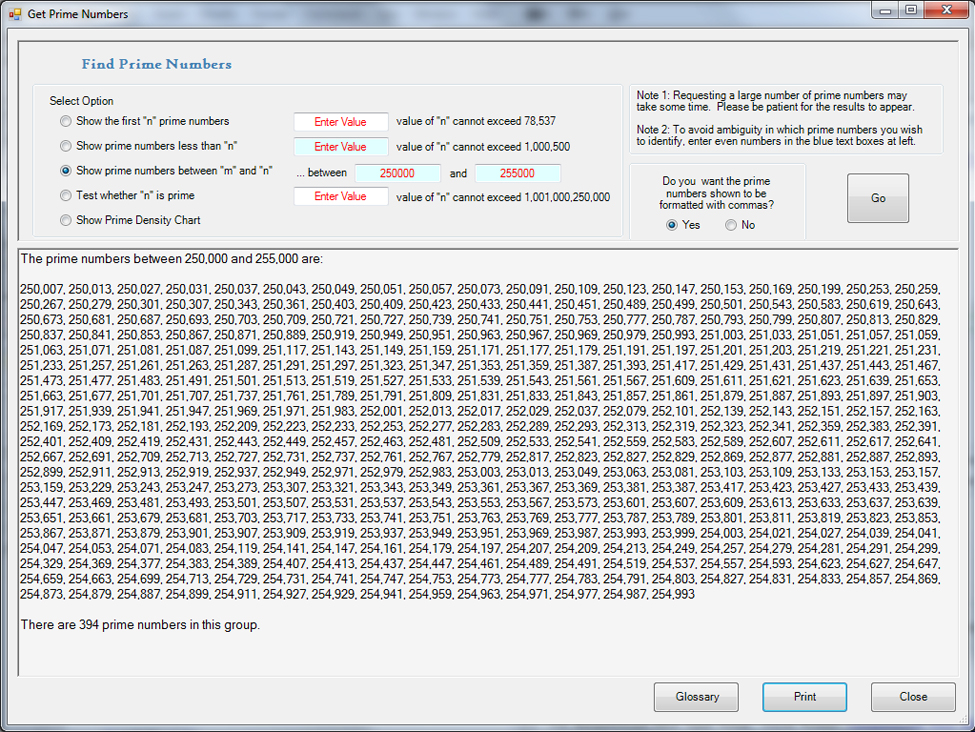Click the lower bound field containing 250000
This screenshot has height=732, width=975.
(397, 173)
